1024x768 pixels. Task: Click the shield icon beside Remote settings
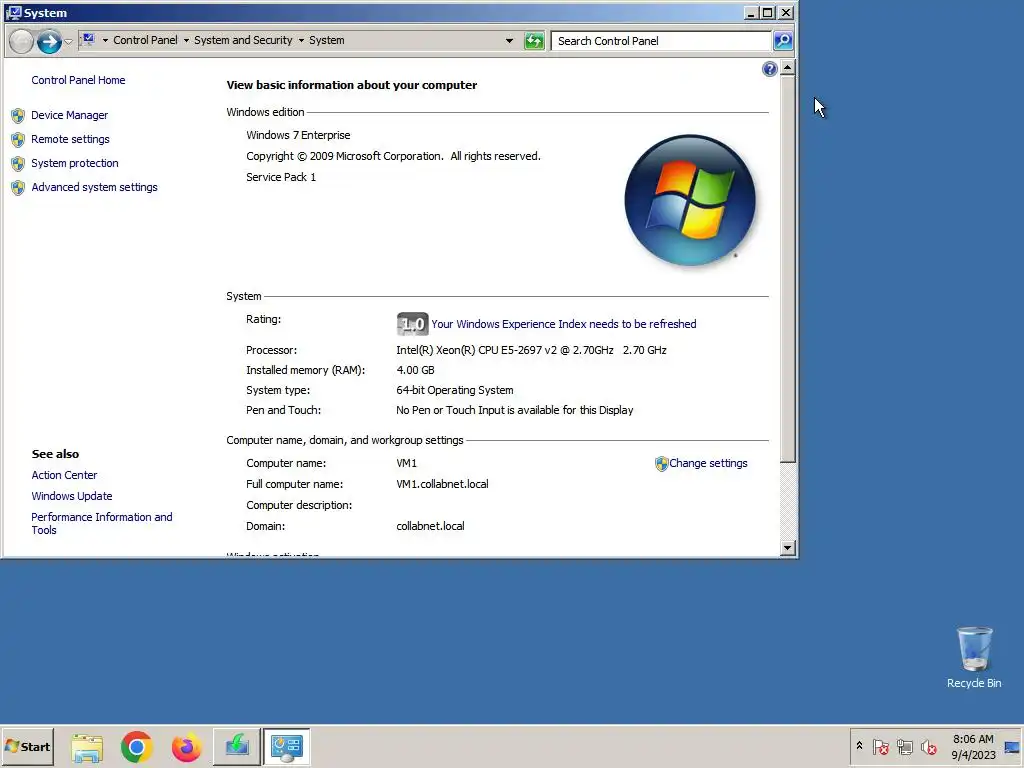click(18, 140)
